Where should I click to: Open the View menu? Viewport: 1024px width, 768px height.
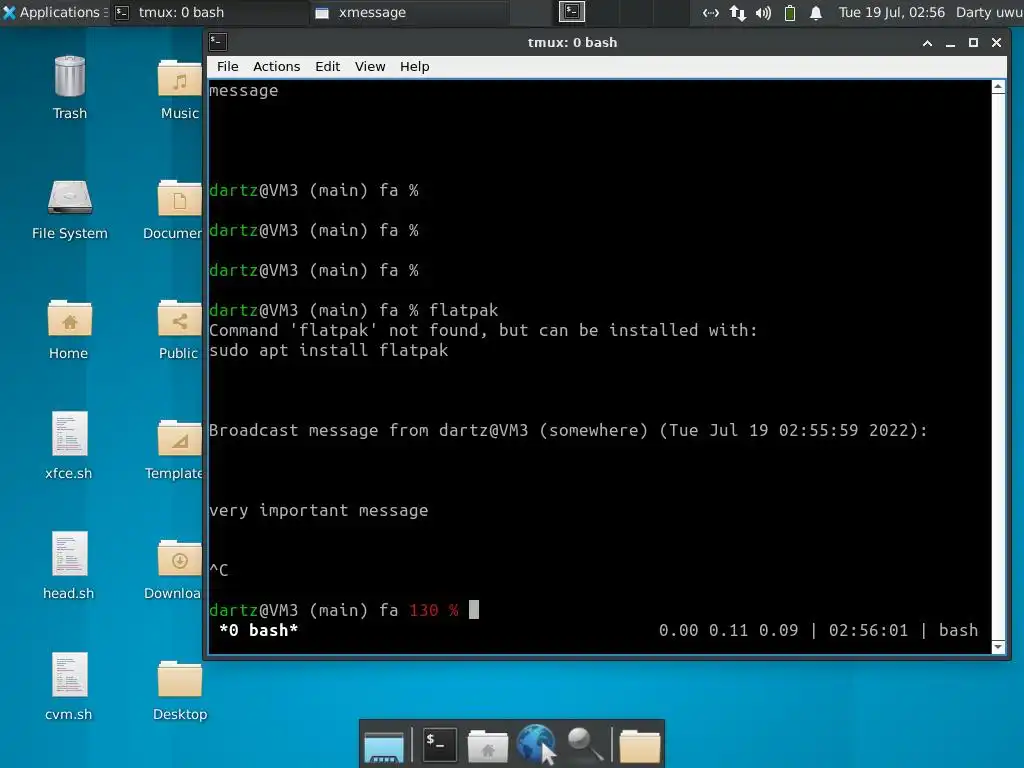pyautogui.click(x=370, y=67)
